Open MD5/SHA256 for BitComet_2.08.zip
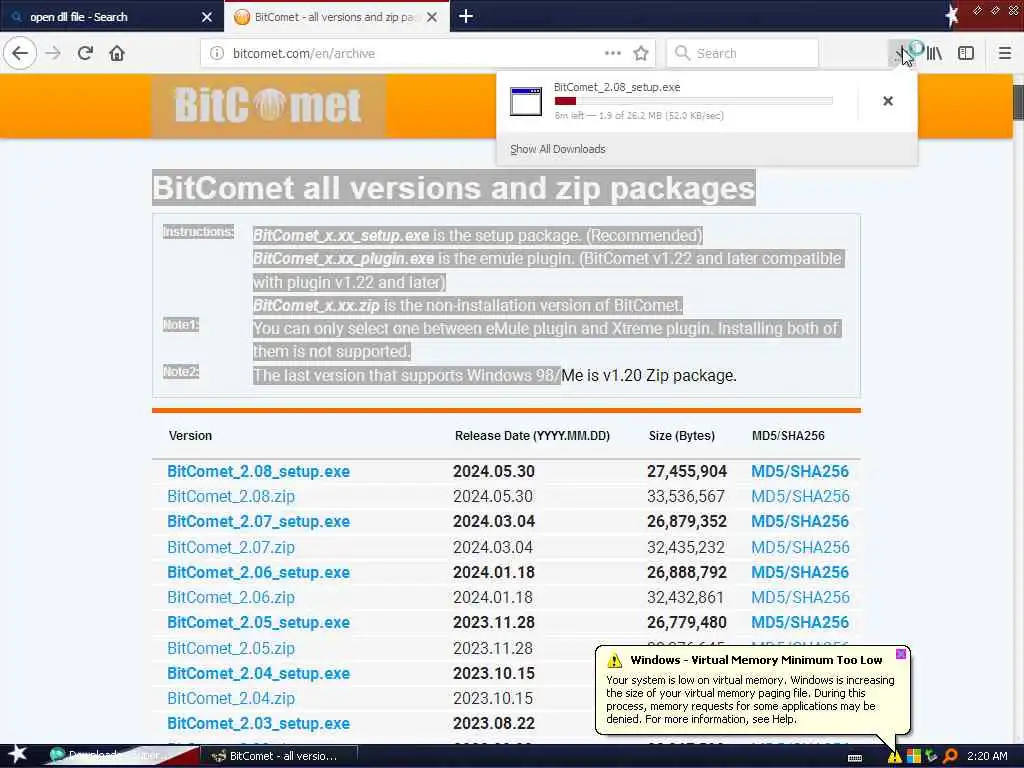 click(x=800, y=496)
